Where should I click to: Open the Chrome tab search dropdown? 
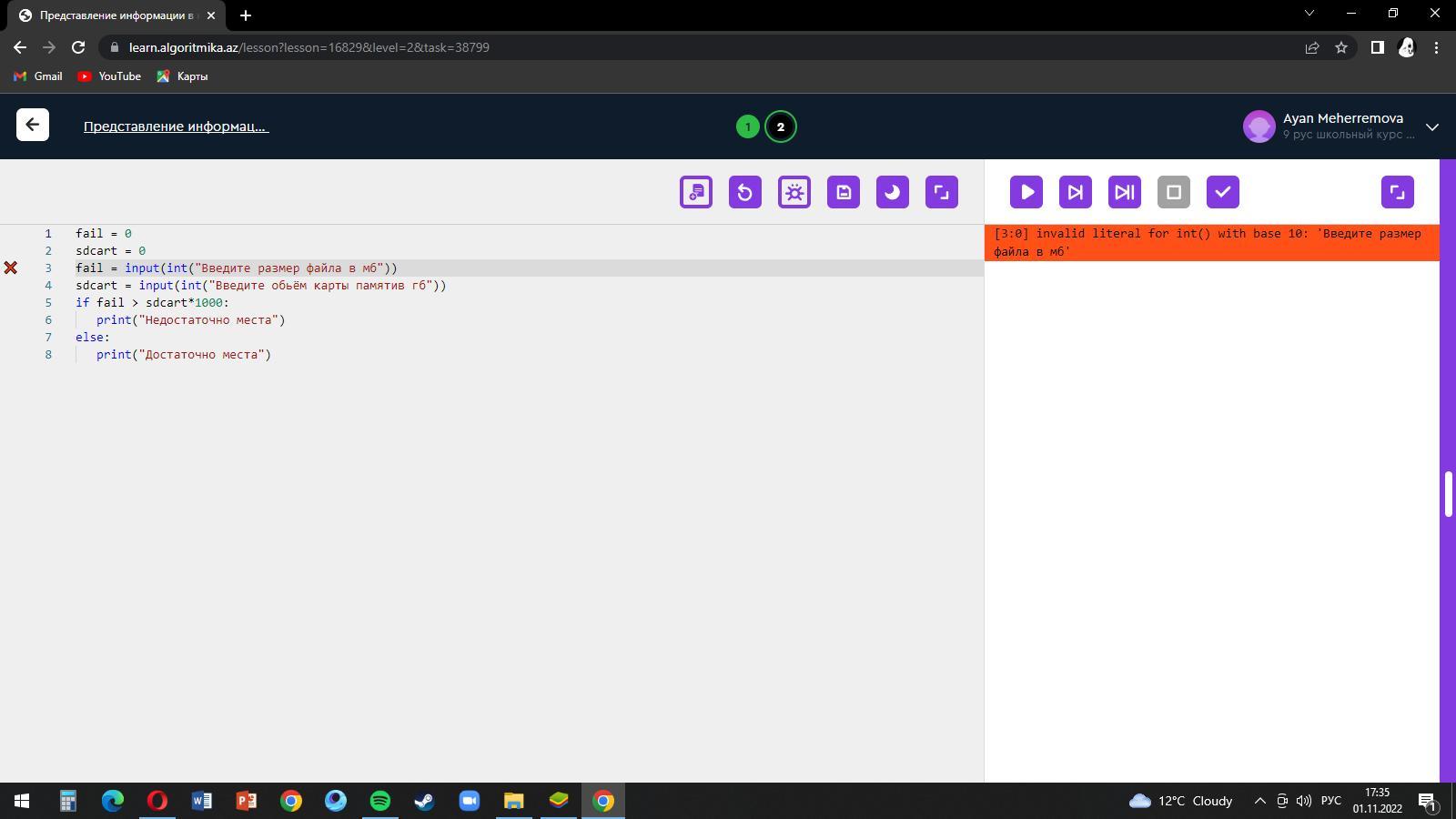click(1309, 14)
